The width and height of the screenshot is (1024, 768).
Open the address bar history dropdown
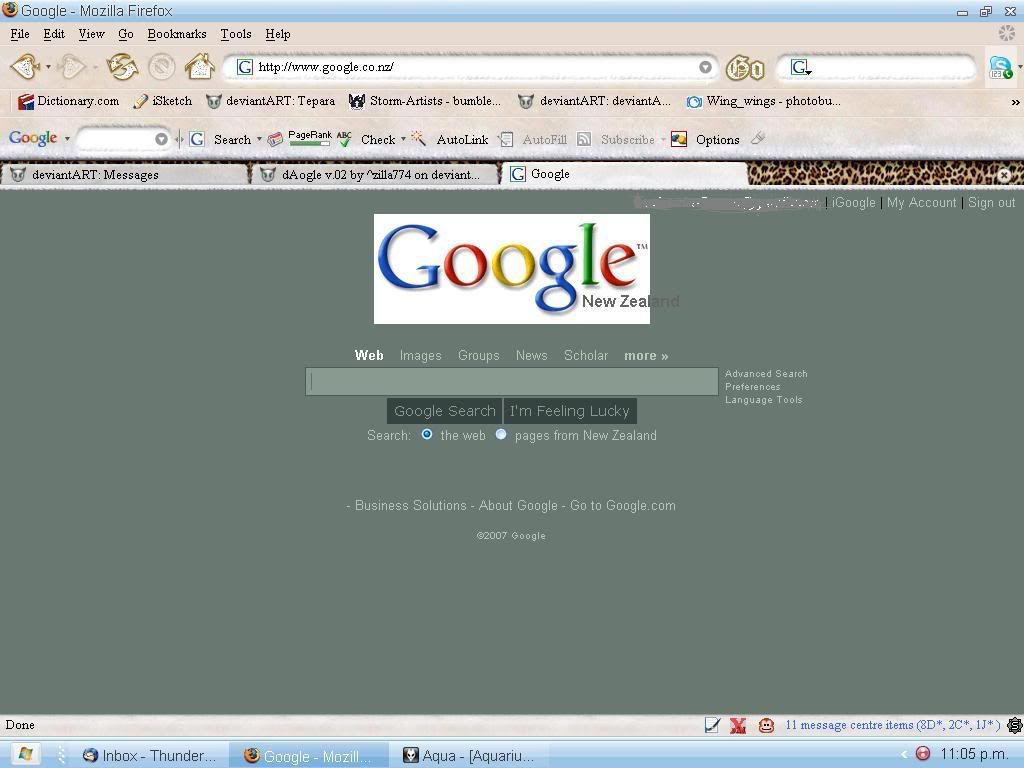tap(705, 67)
